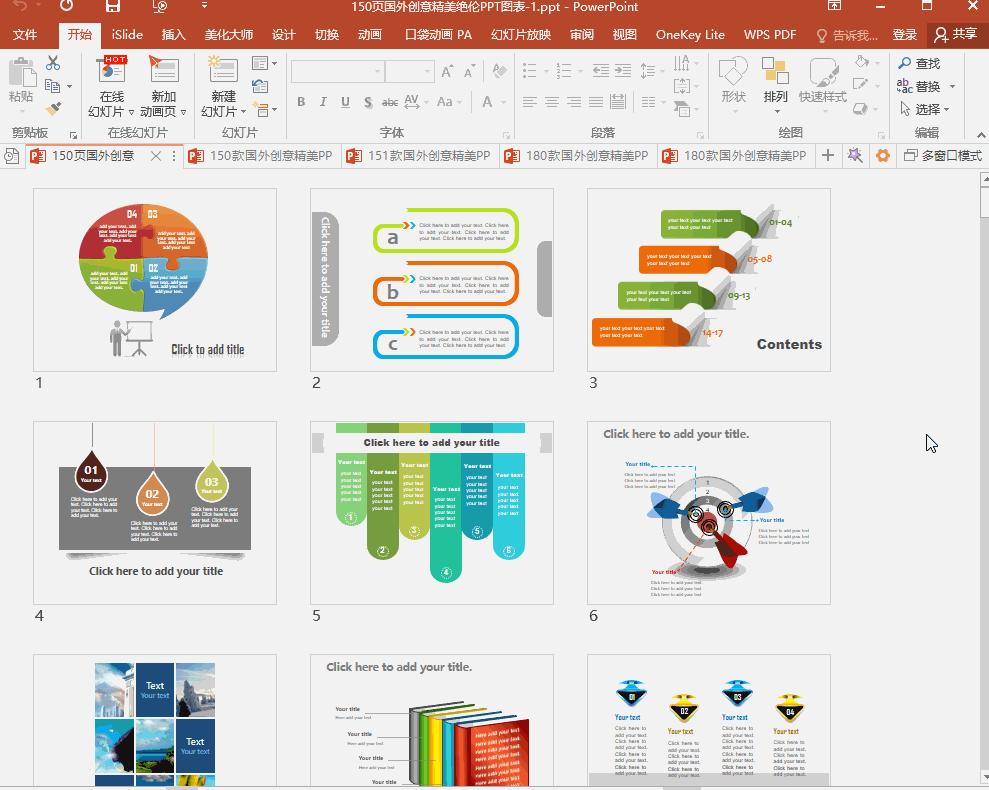Select slide 3 Contents thumbnail

pos(708,280)
